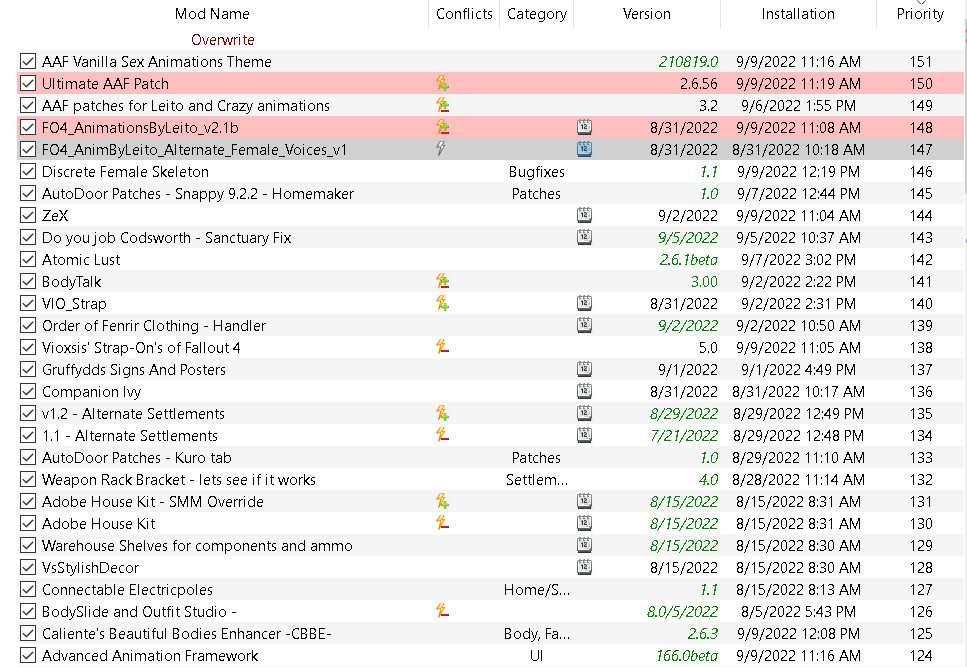Click BodySlide and Outfit Studio conflict icon

(442, 612)
